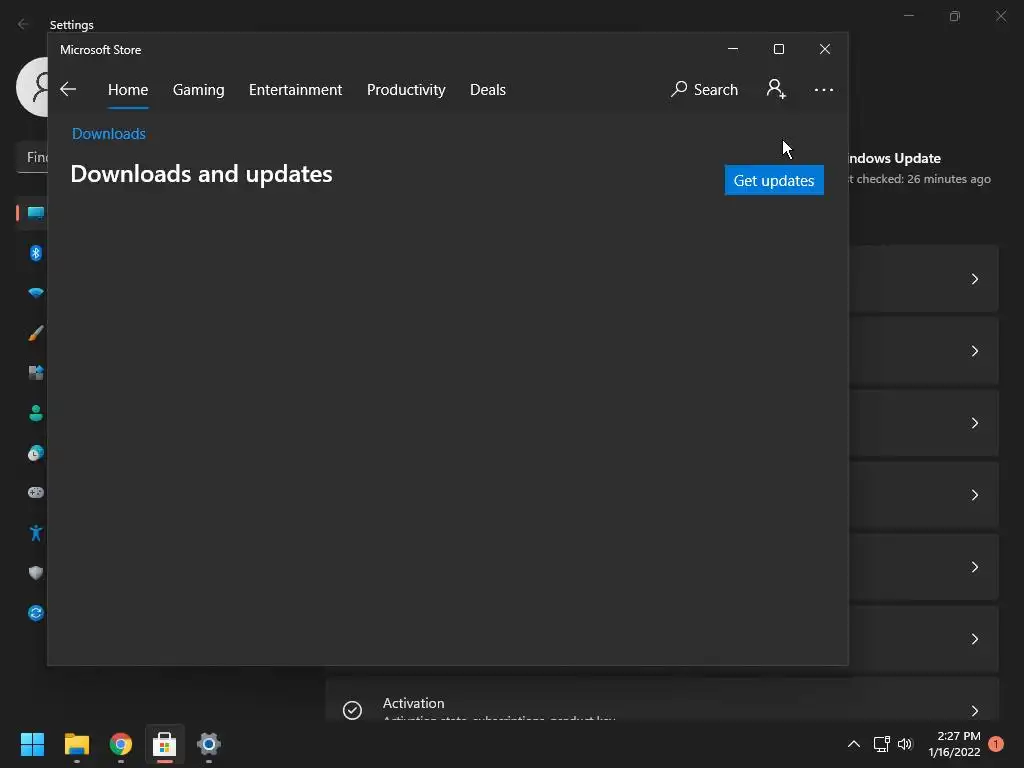The height and width of the screenshot is (768, 1024).
Task: Maximize the Microsoft Store window
Action: tap(778, 49)
